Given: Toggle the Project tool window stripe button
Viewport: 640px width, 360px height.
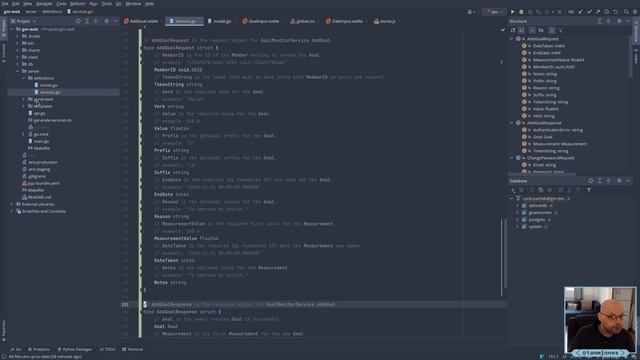Looking at the screenshot, I should pos(4,28).
